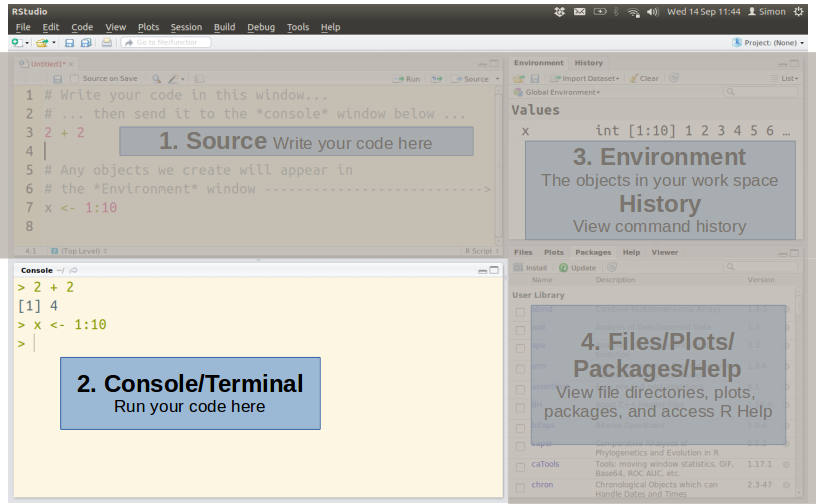Click the Environment search field
This screenshot has height=504, width=816.
click(x=760, y=92)
